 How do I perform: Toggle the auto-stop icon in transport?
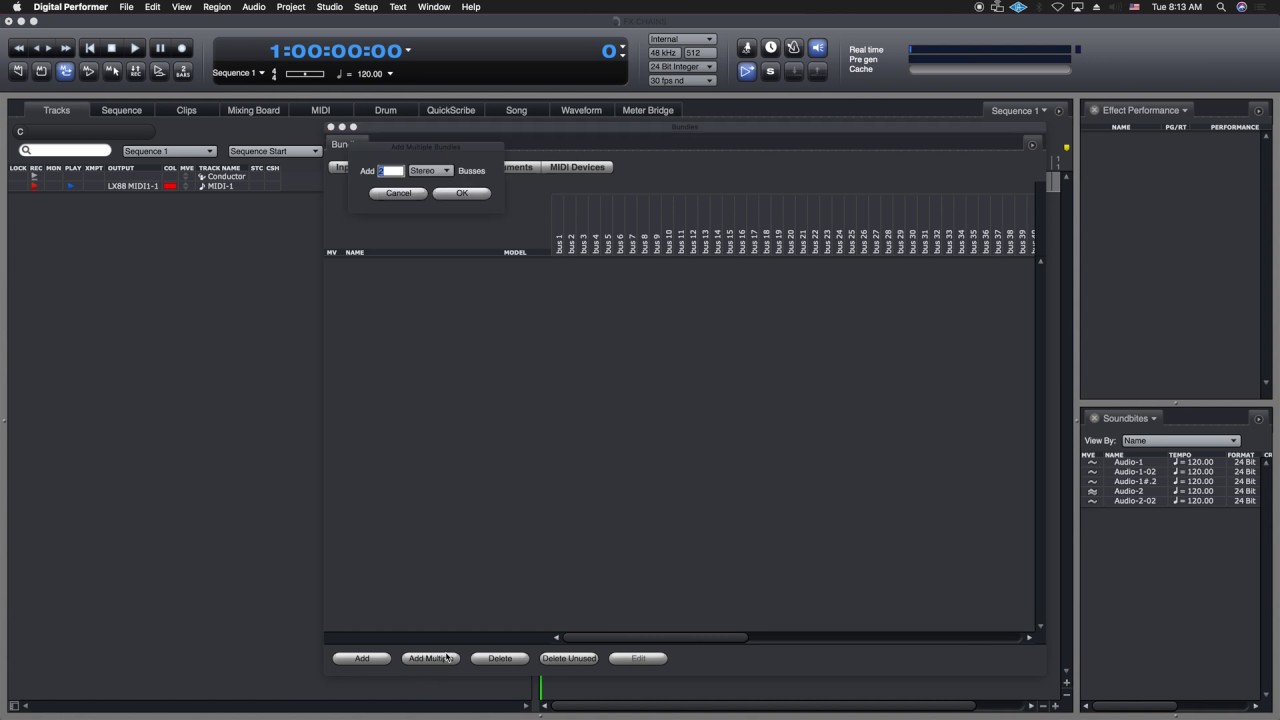pos(41,71)
